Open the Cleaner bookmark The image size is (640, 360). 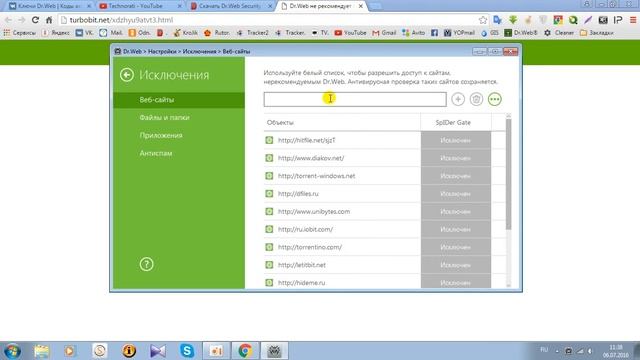click(x=559, y=33)
